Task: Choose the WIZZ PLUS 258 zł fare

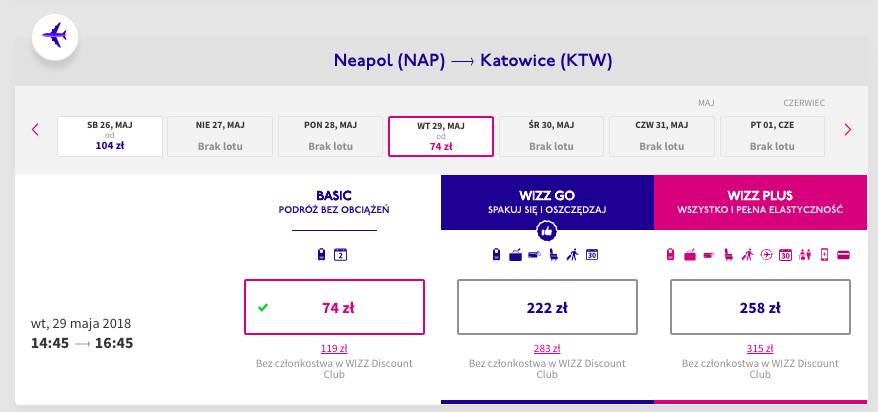Action: click(760, 307)
